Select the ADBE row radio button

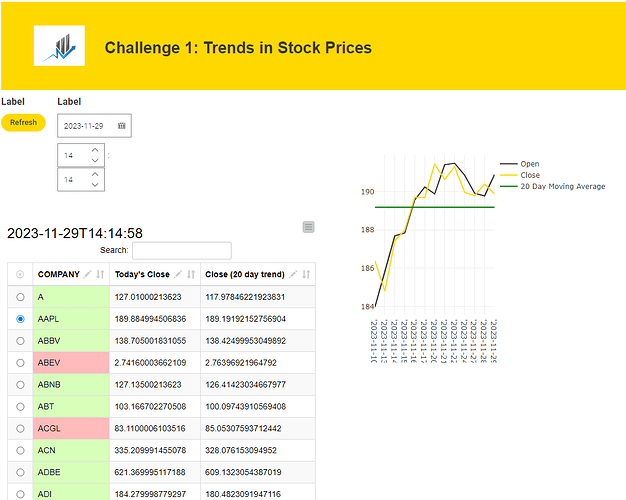[x=20, y=472]
